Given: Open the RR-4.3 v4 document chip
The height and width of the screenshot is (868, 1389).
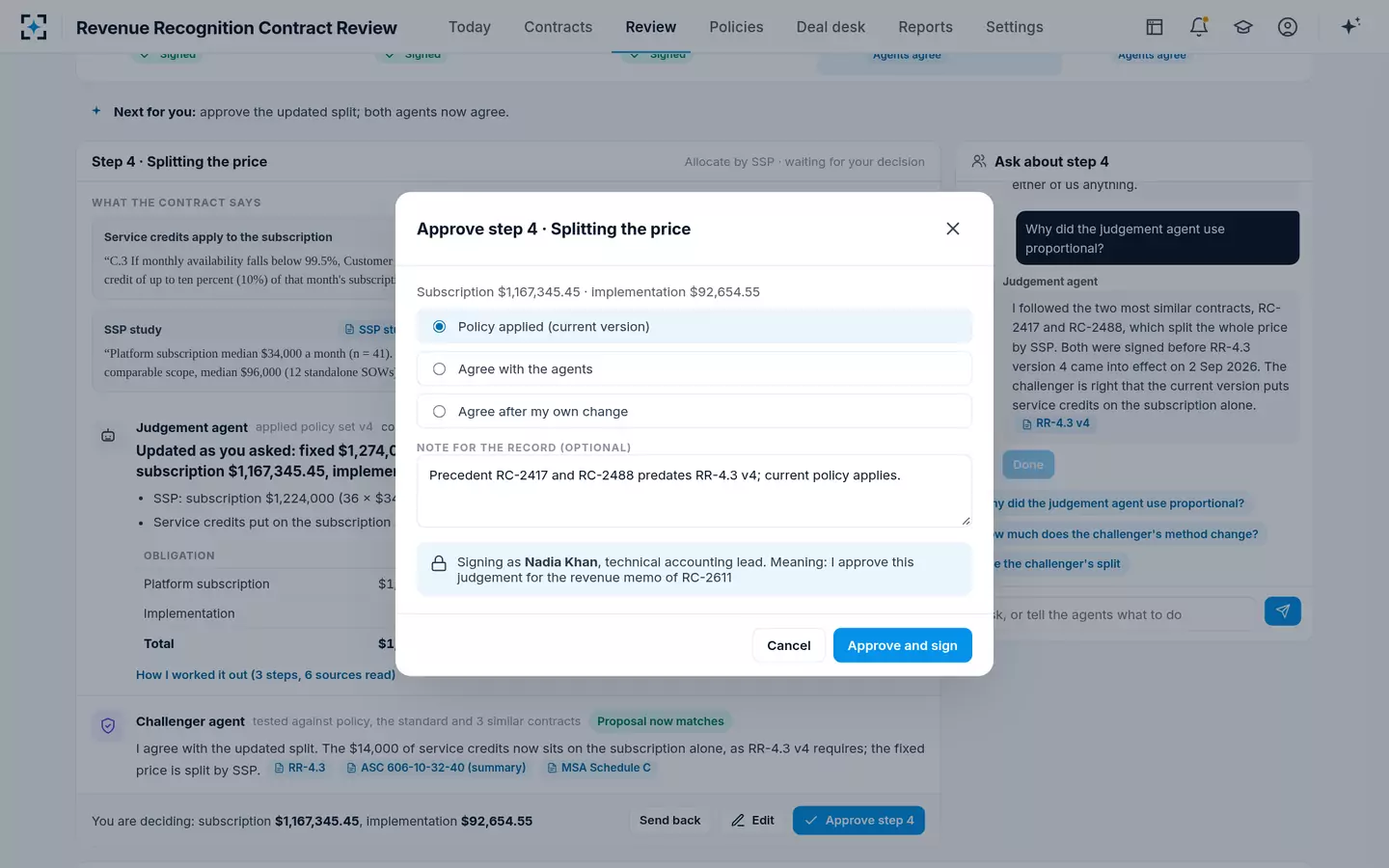Looking at the screenshot, I should 1055,423.
